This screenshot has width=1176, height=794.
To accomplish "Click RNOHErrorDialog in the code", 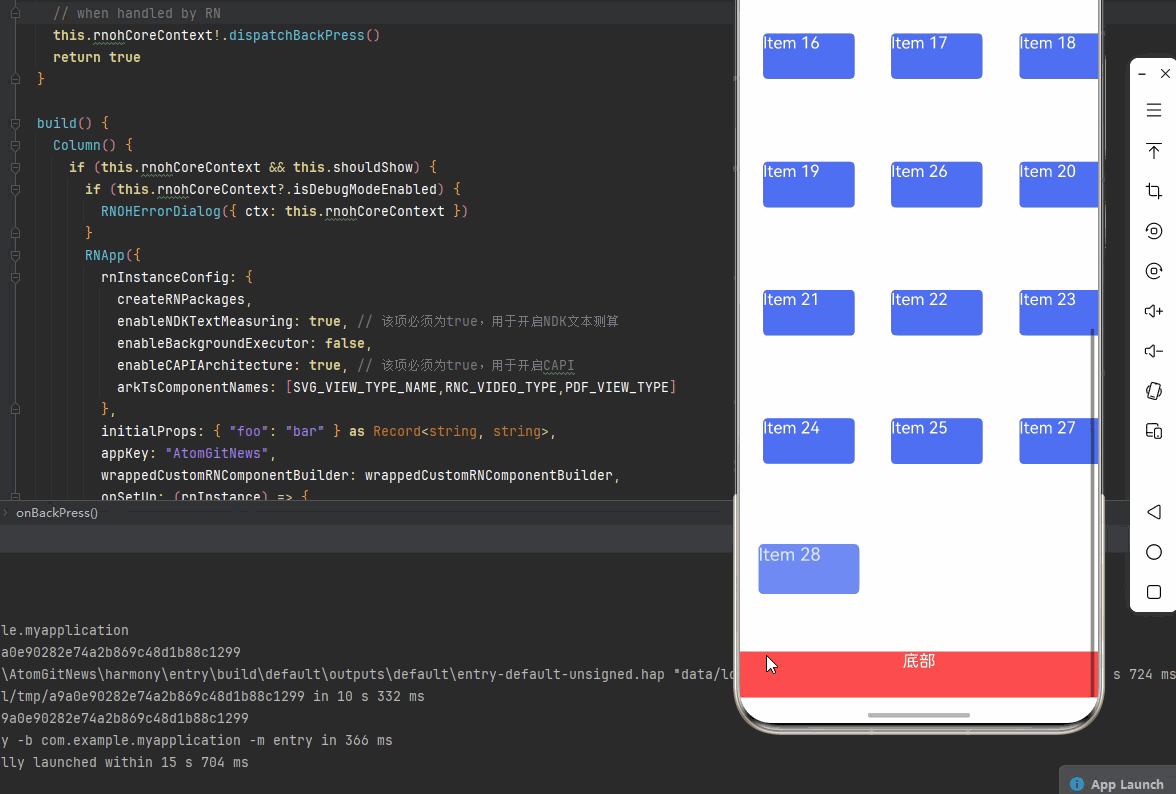I will [x=160, y=211].
